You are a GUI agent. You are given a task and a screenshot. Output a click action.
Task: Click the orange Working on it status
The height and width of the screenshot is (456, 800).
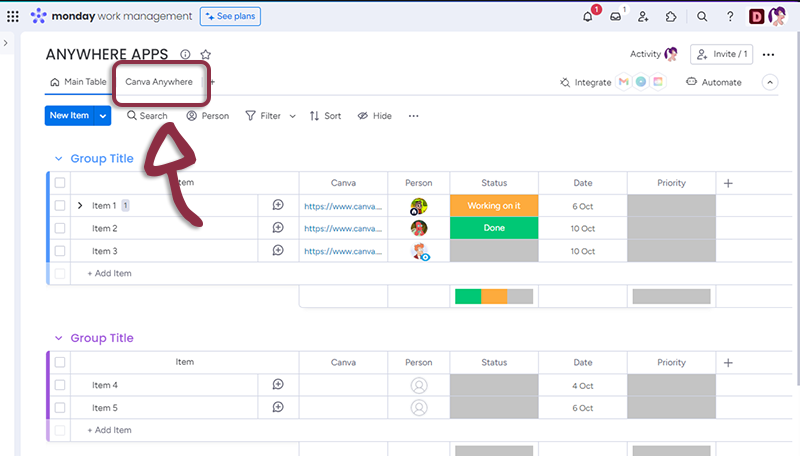point(494,205)
